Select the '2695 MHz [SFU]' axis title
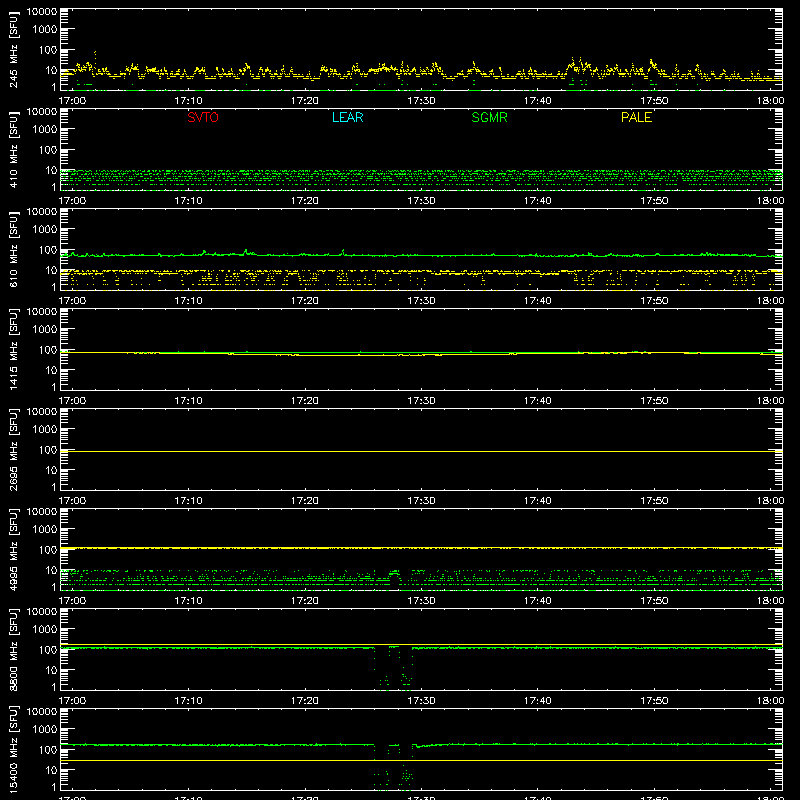This screenshot has height=800, width=800. click(13, 449)
